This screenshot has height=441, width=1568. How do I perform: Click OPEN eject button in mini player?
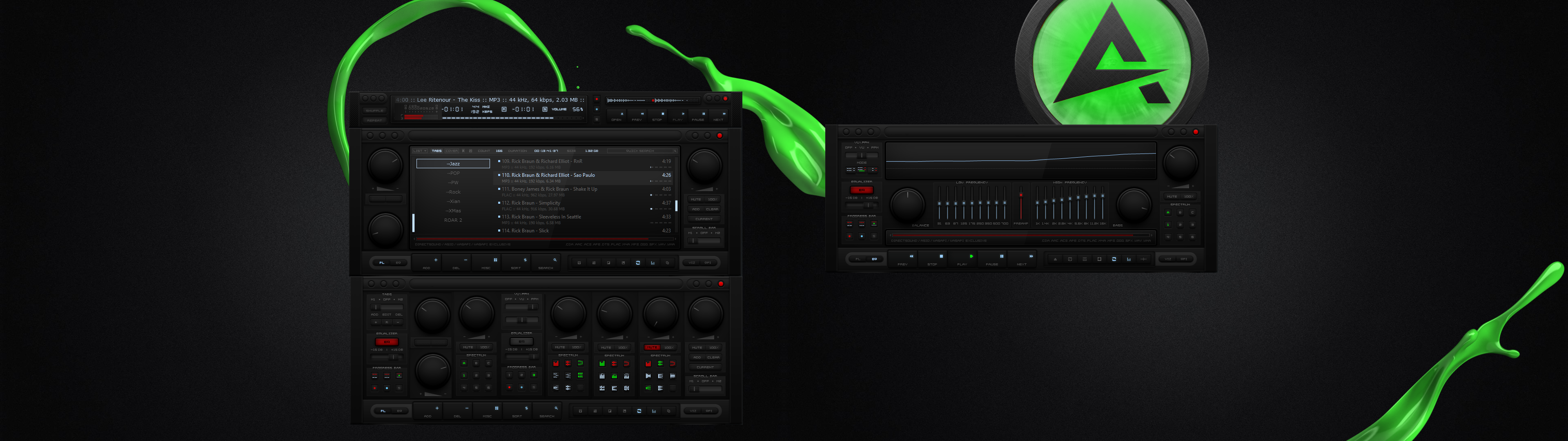(x=617, y=116)
